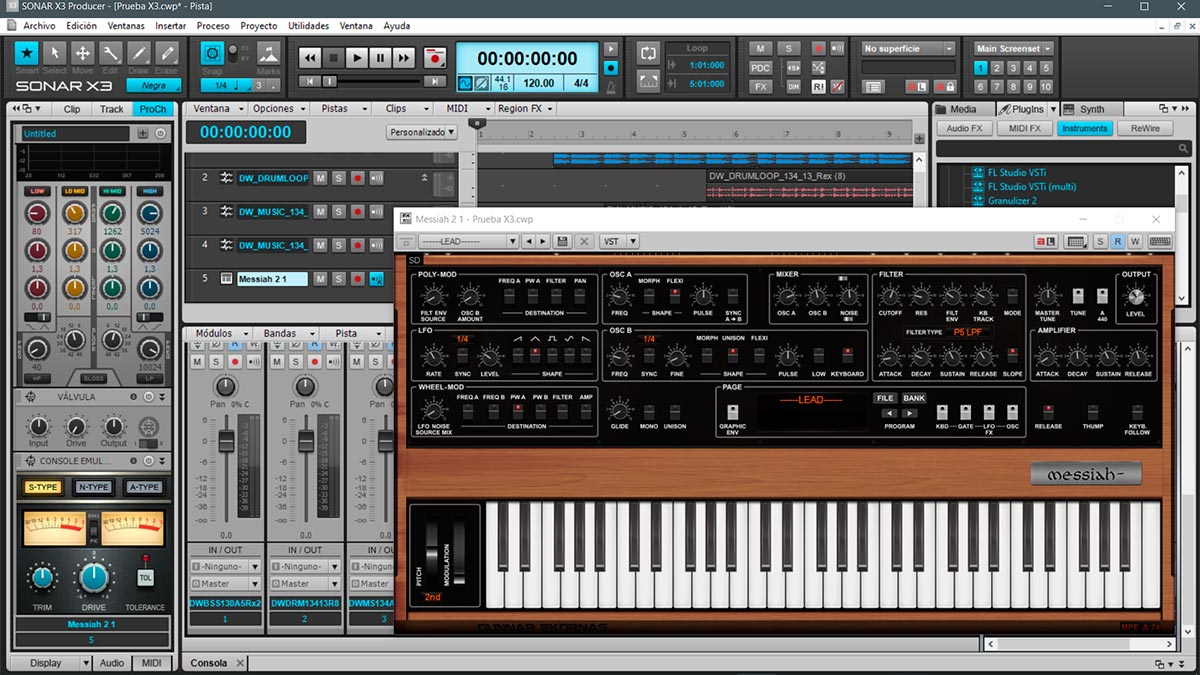Open the Pistas dropdown menu
Viewport: 1200px width, 675px height.
(340, 108)
